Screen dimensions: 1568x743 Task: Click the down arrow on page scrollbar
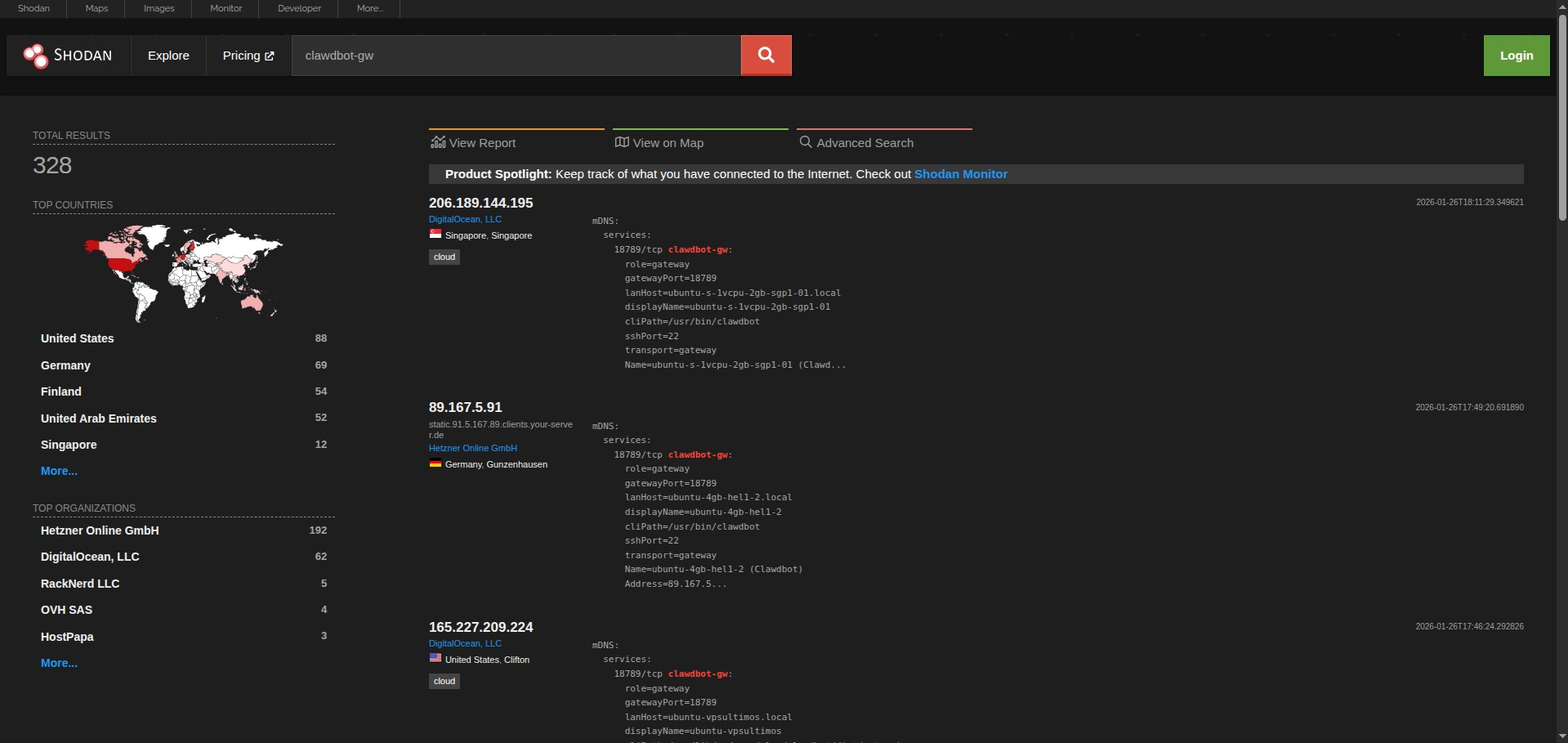(1561, 736)
